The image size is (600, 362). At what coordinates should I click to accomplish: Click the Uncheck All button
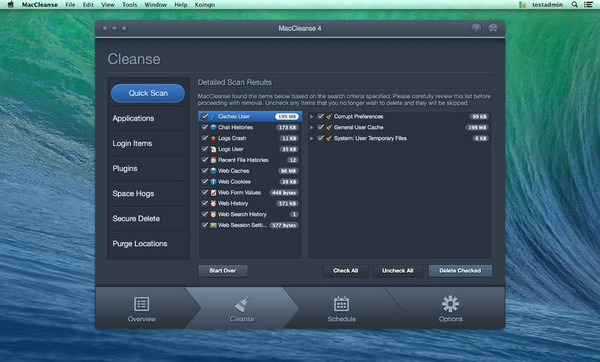click(x=398, y=271)
